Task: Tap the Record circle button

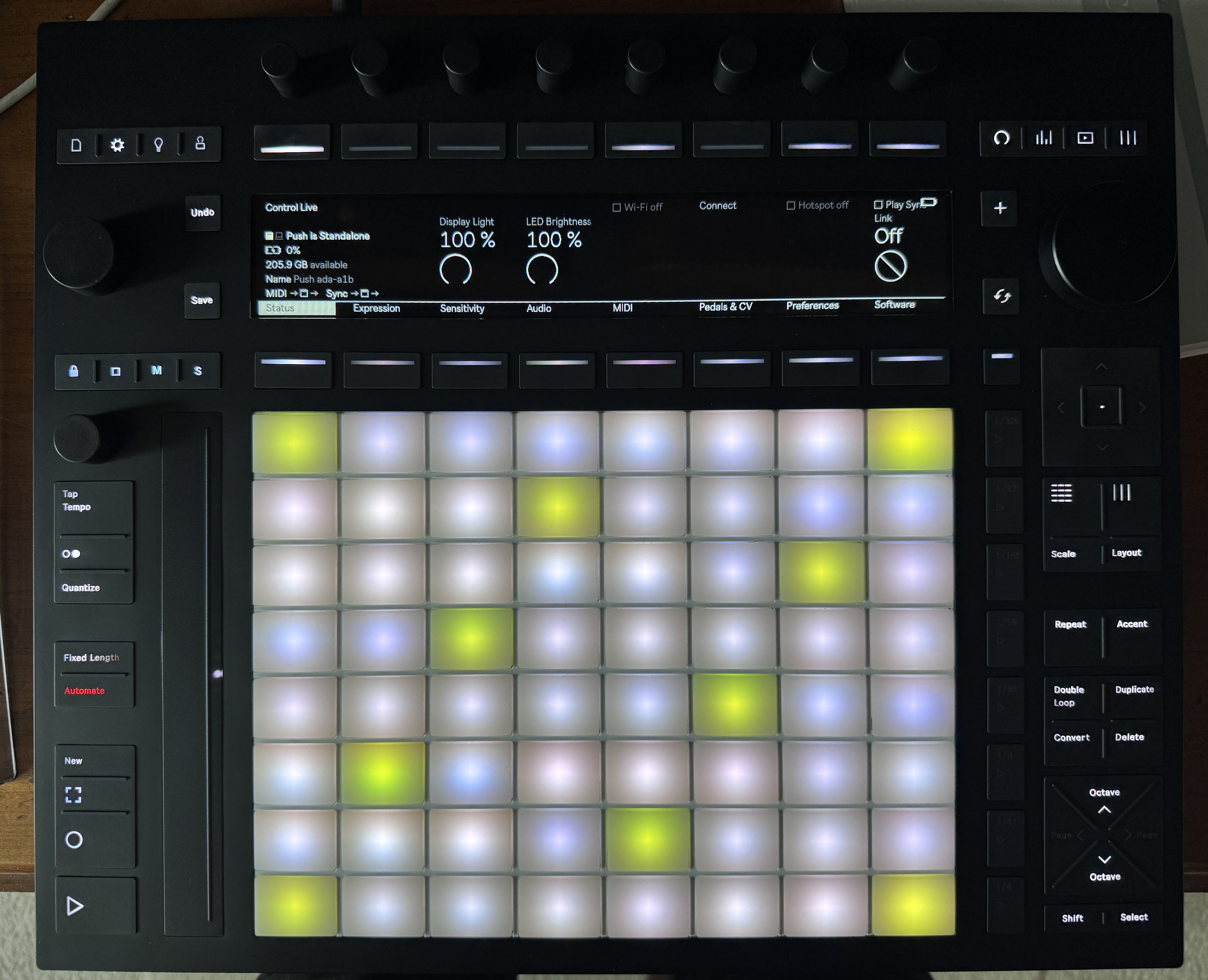Action: [x=74, y=840]
